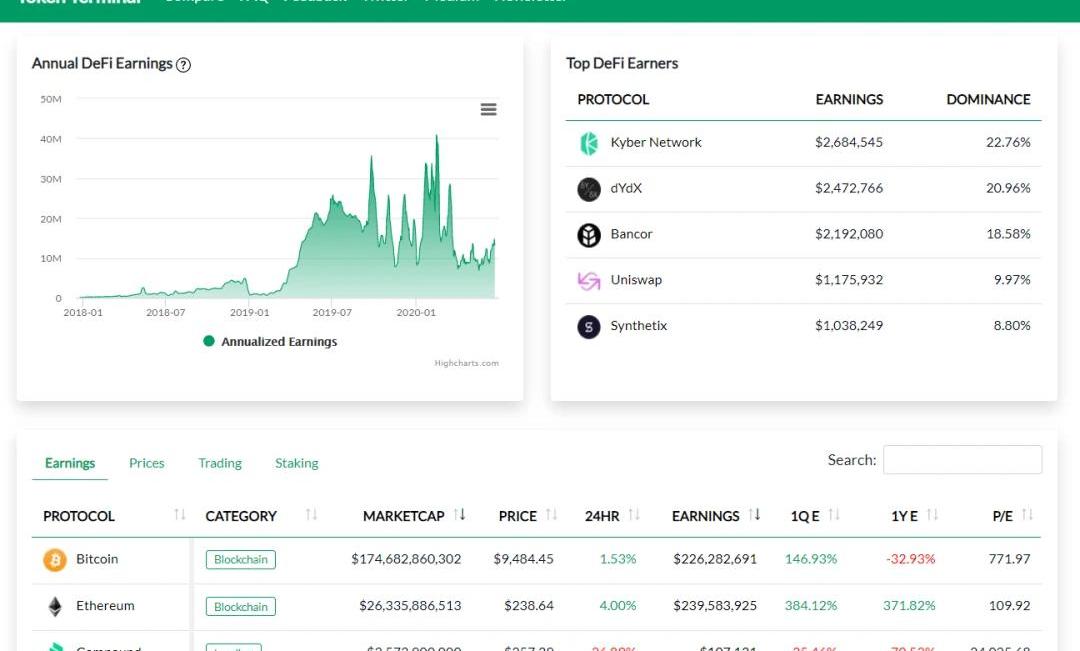Viewport: 1080px width, 651px height.
Task: Click the Ethereum diamond icon
Action: (55, 606)
